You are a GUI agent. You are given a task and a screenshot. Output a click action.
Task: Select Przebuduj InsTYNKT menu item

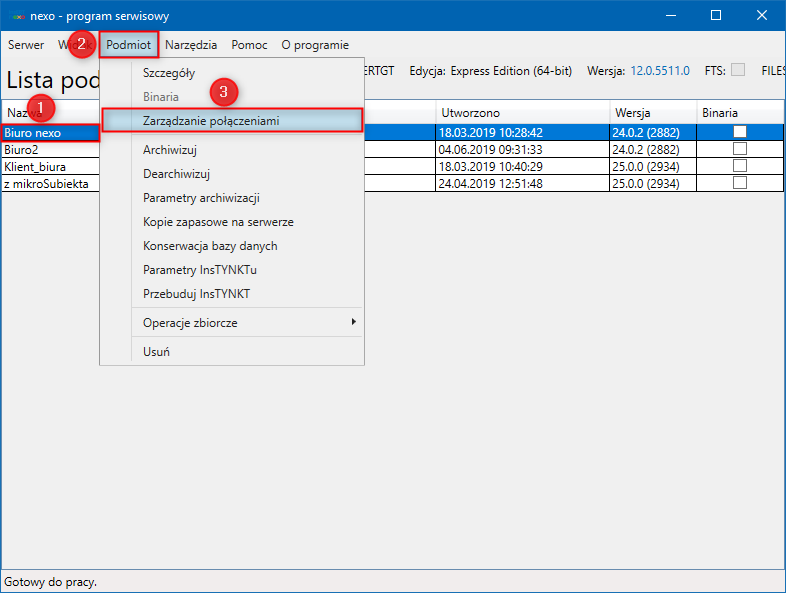tap(196, 294)
